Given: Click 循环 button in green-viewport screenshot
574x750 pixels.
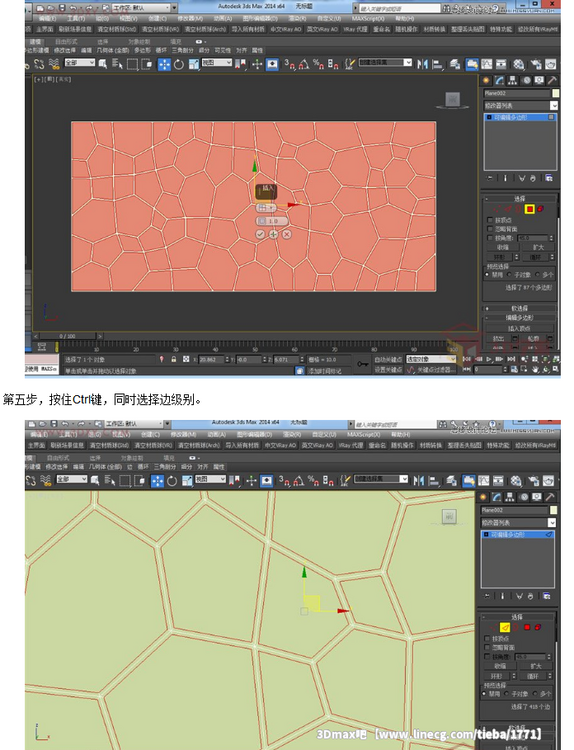Looking at the screenshot, I should 532,676.
